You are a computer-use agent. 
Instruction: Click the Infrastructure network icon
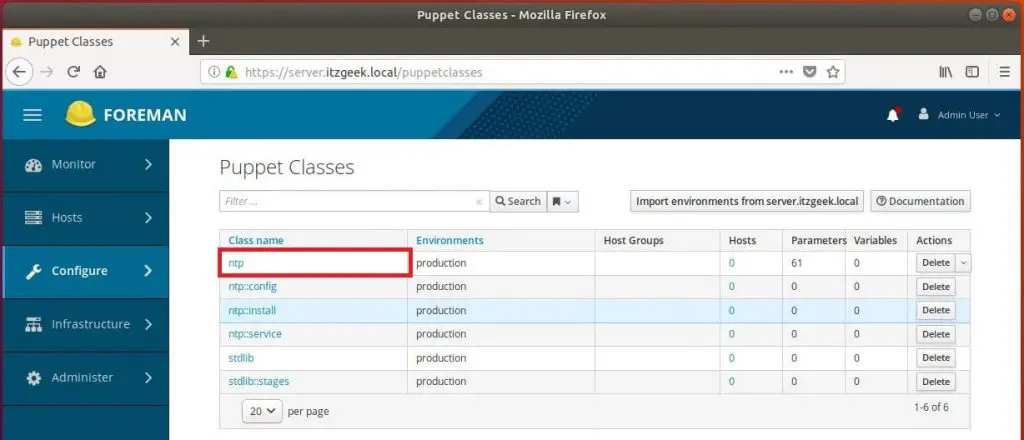coord(33,324)
